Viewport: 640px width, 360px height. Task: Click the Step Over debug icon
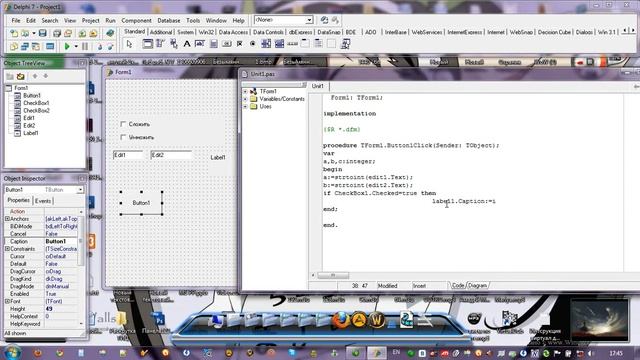[x=110, y=47]
